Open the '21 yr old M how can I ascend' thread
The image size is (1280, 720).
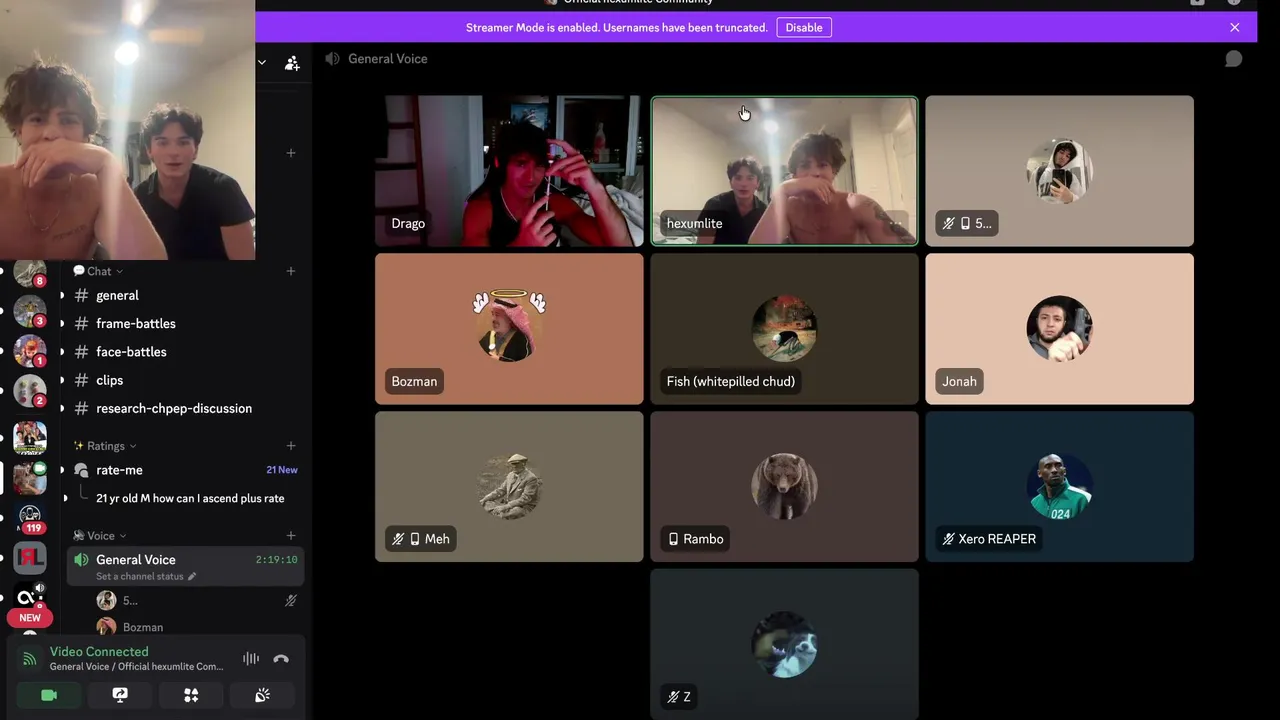(x=190, y=498)
